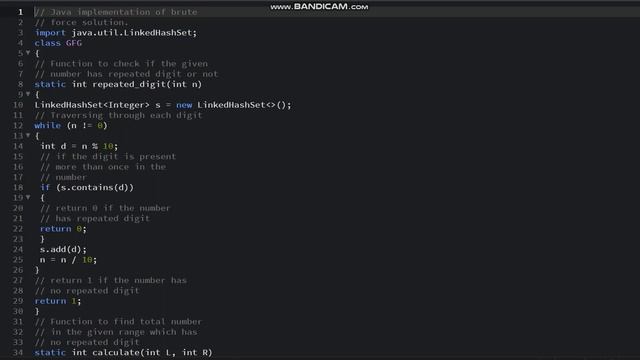Click comment '// Traversing through each digit'
Viewport: 640px width, 360px height.
click(x=118, y=115)
